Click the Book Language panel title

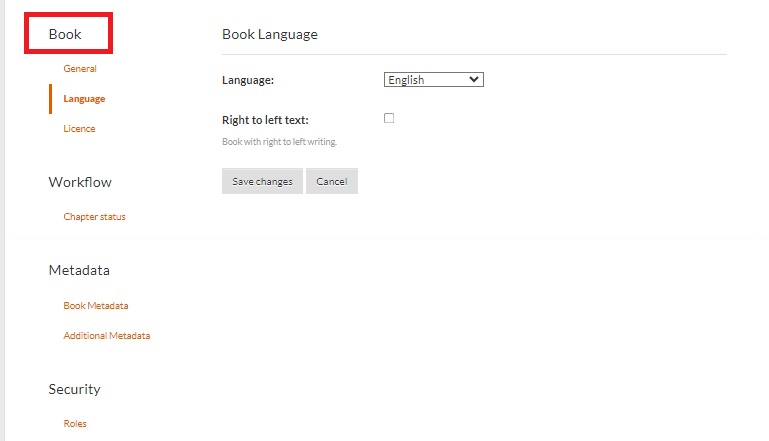[270, 34]
